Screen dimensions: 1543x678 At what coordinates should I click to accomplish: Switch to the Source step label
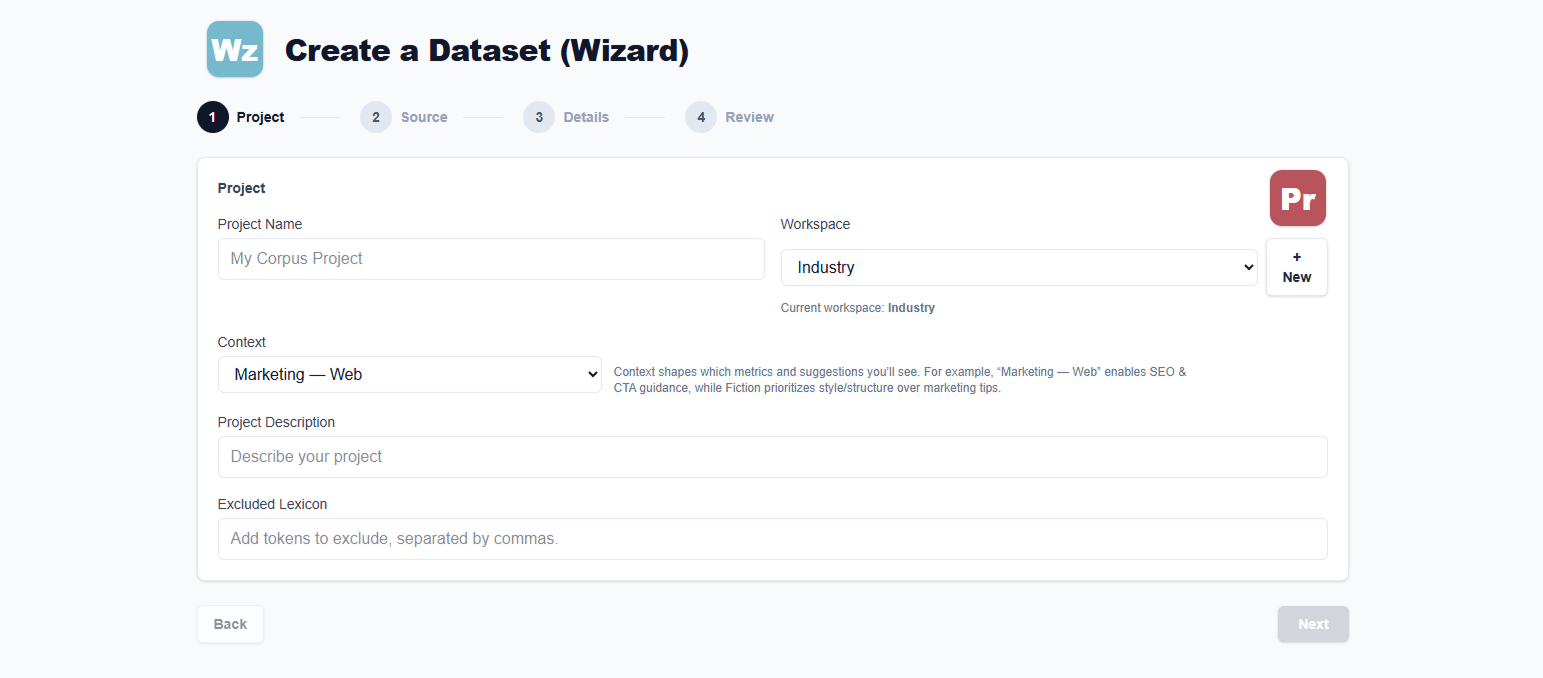(424, 117)
